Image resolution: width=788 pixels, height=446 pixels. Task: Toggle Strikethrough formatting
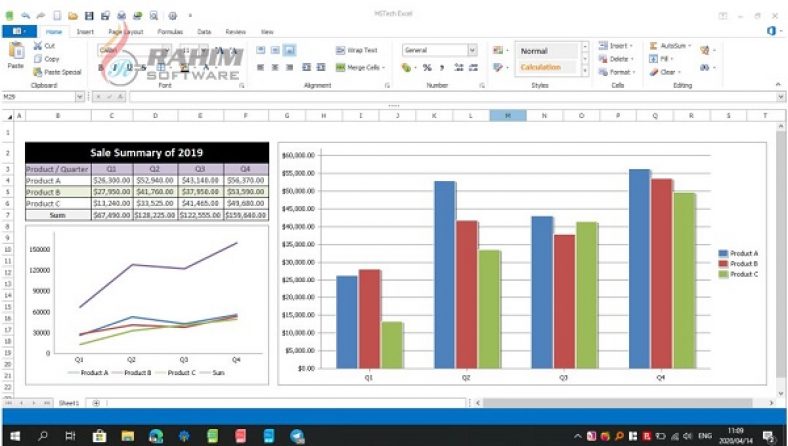point(143,67)
